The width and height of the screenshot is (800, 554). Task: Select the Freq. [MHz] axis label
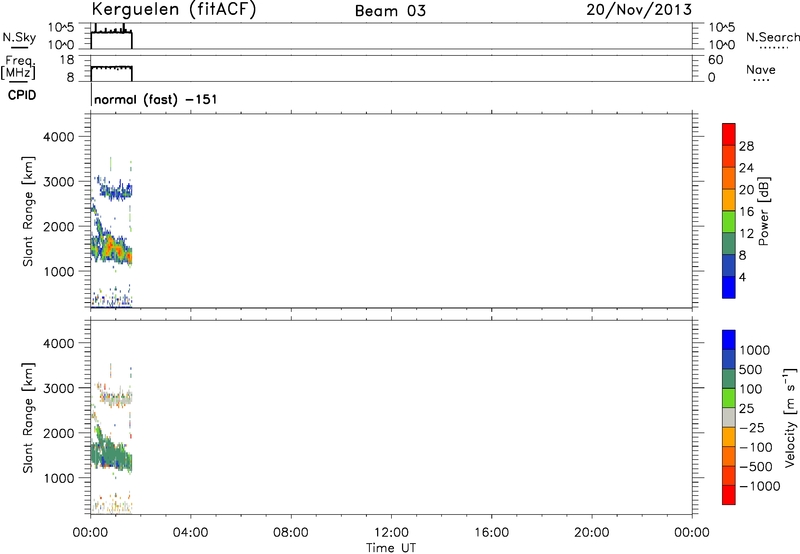tap(18, 67)
